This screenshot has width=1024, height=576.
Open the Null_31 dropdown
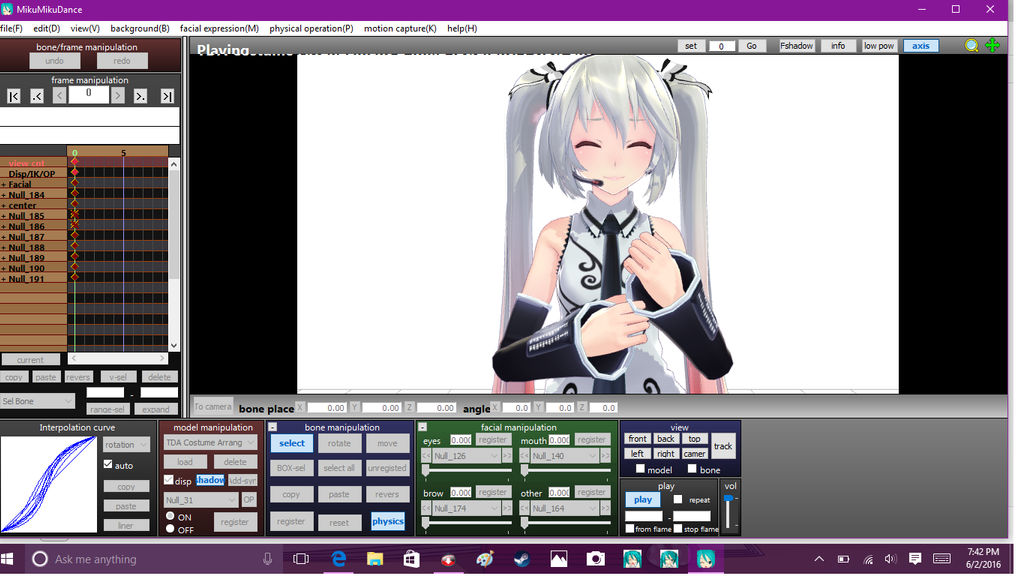coord(200,500)
